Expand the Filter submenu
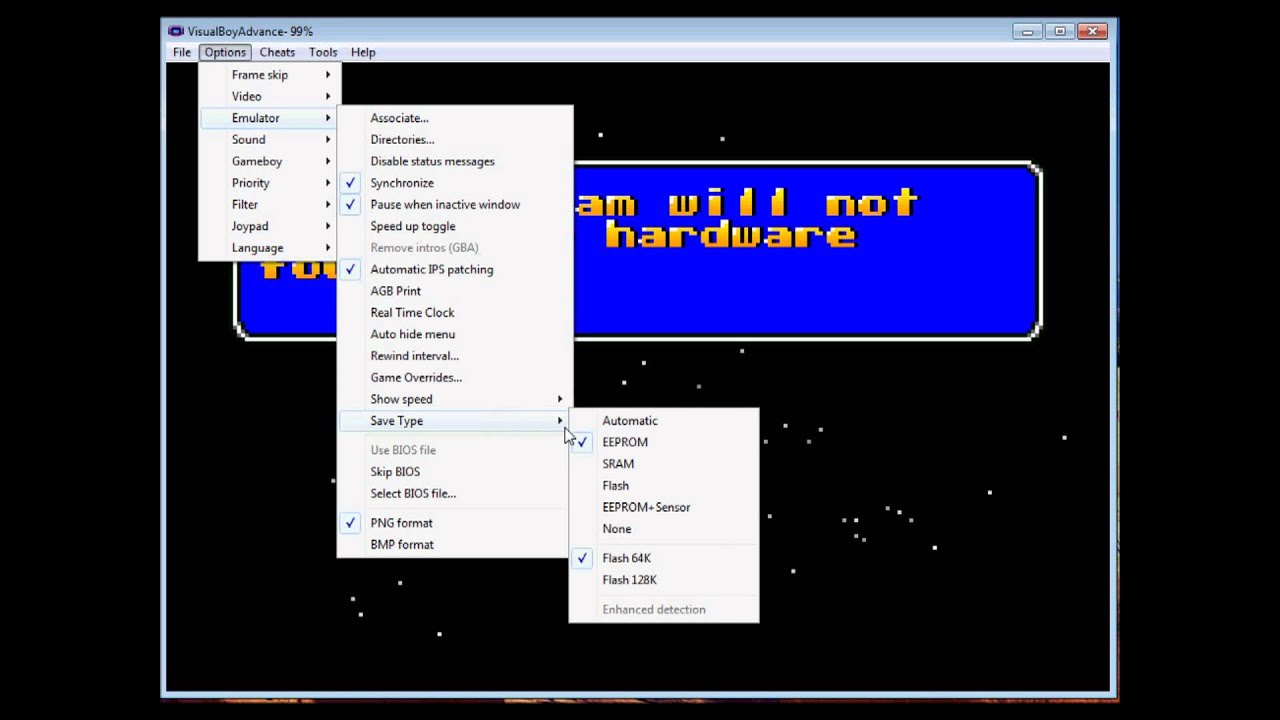 coord(270,205)
